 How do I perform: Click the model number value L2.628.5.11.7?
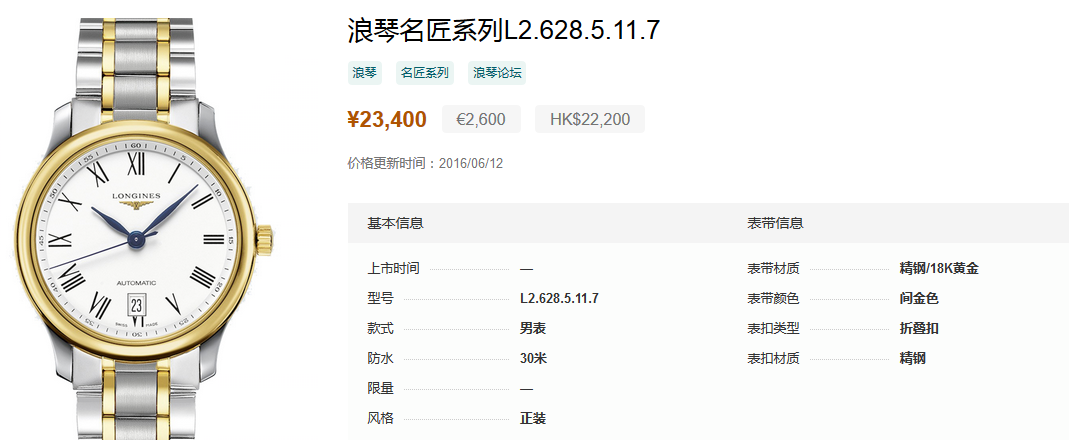559,299
